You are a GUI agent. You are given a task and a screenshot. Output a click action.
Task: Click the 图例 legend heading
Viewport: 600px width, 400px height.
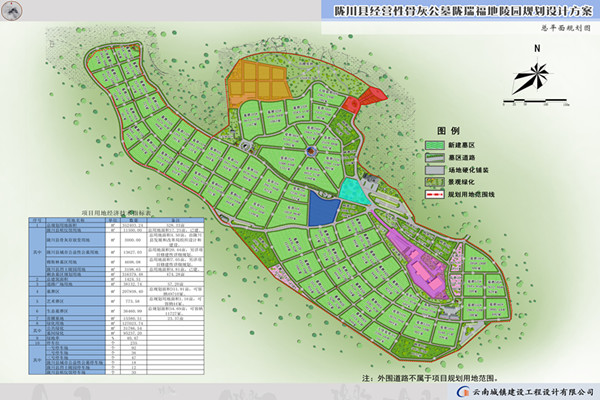tap(448, 131)
